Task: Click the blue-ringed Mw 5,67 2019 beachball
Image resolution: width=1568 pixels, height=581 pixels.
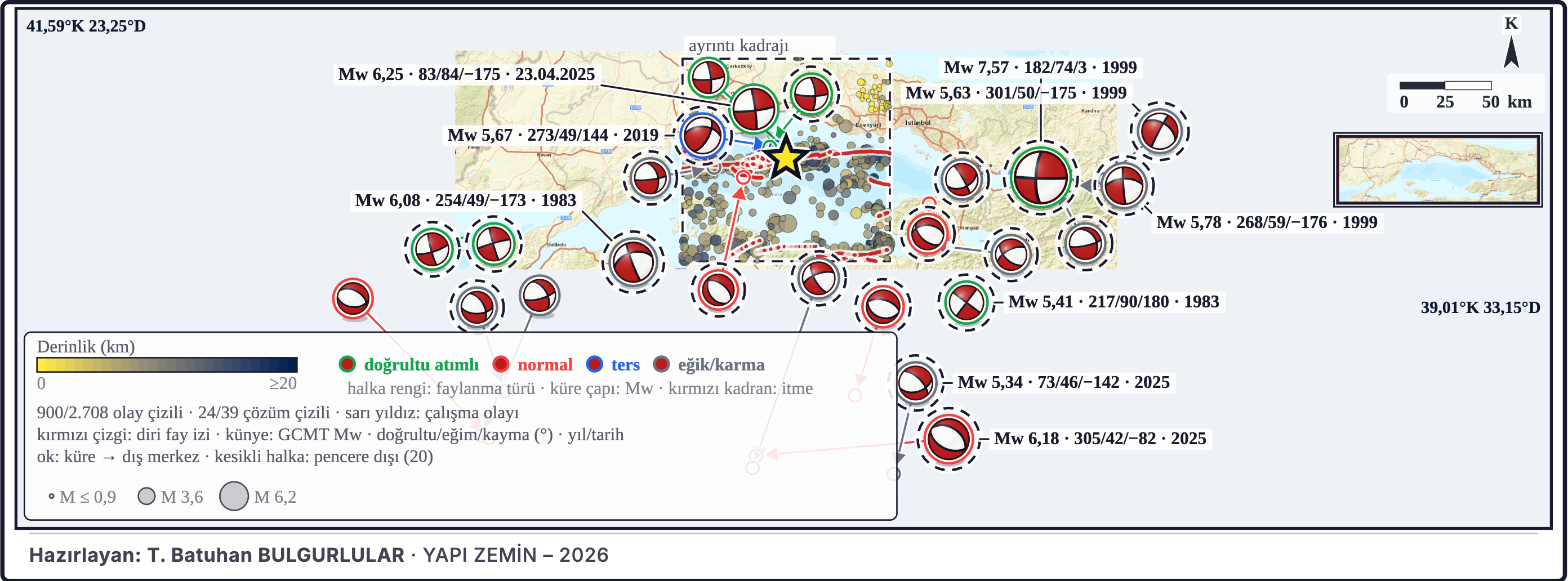Action: (x=702, y=136)
